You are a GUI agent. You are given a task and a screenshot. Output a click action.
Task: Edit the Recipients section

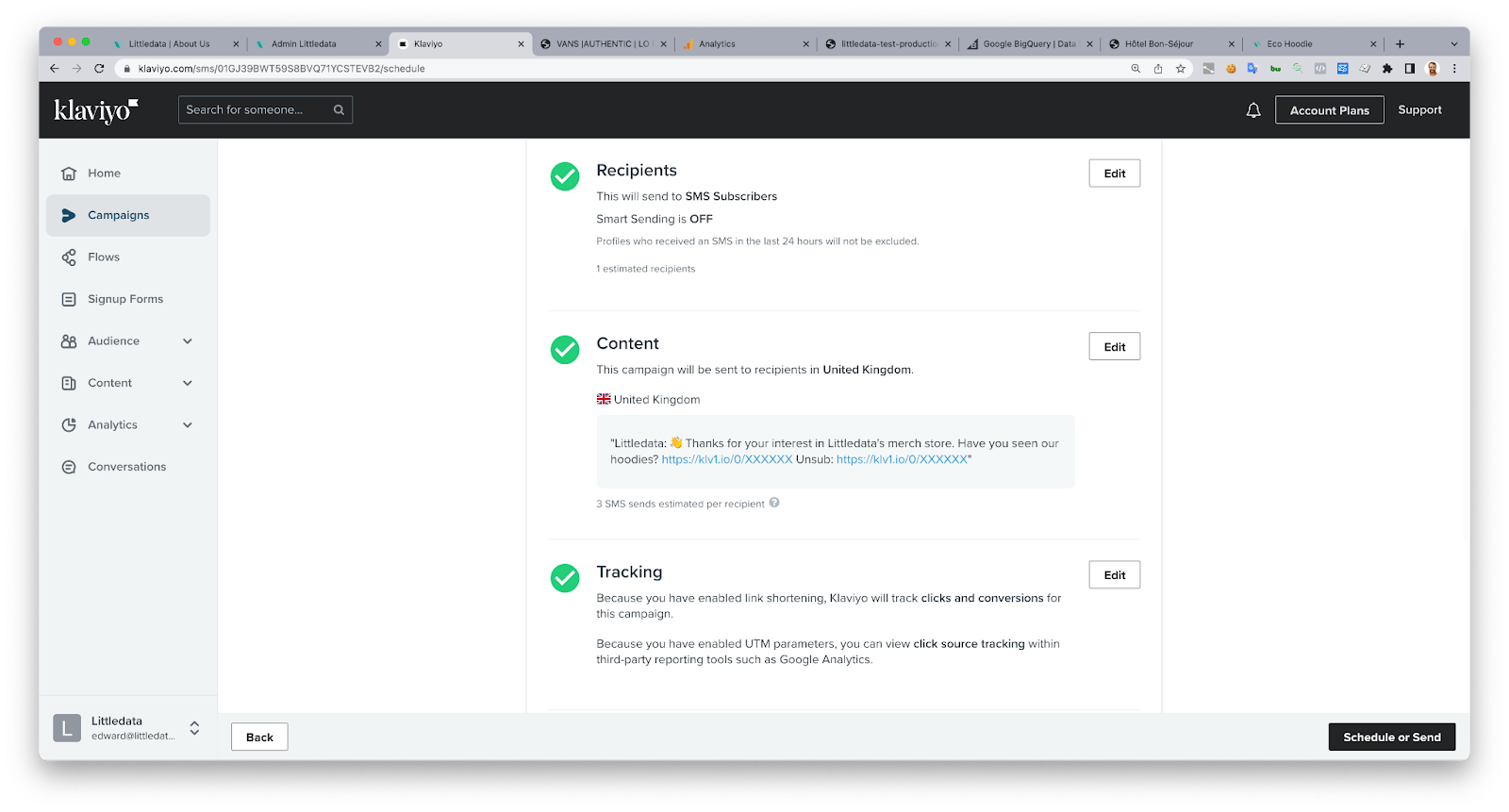1115,174
